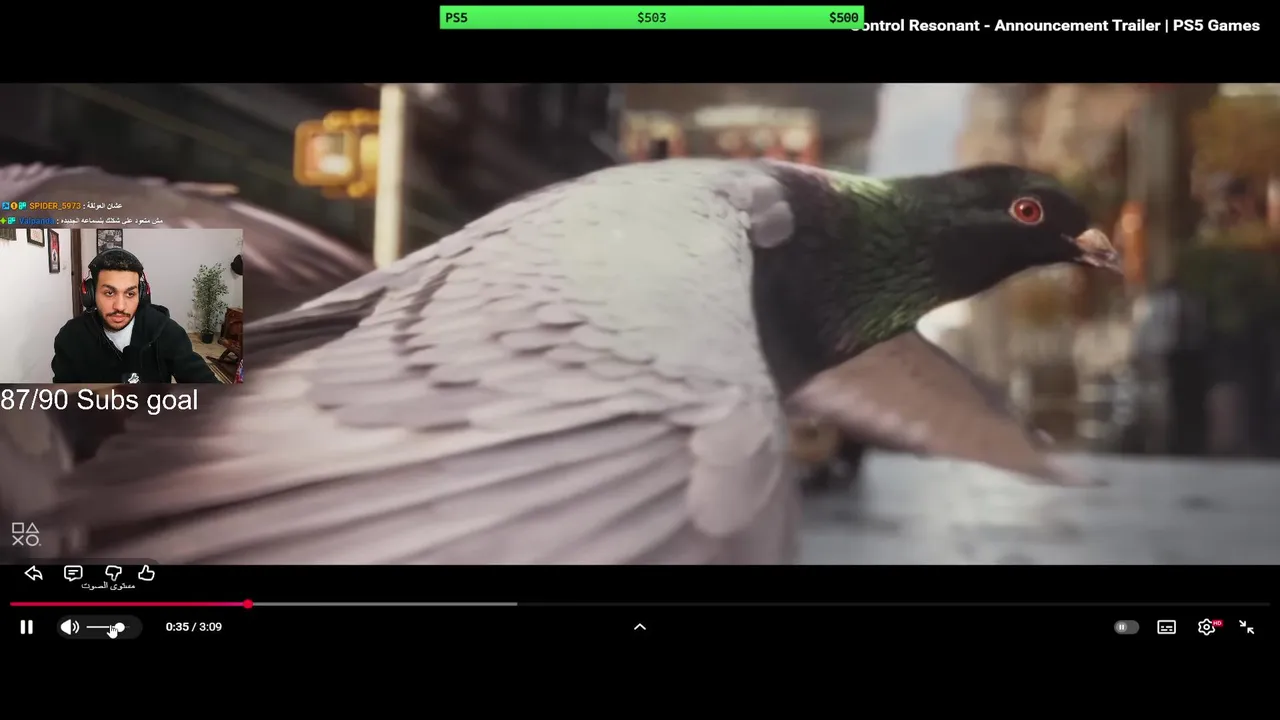Expand the chevron-up panel below the video
Viewport: 1280px width, 720px height.
point(640,627)
